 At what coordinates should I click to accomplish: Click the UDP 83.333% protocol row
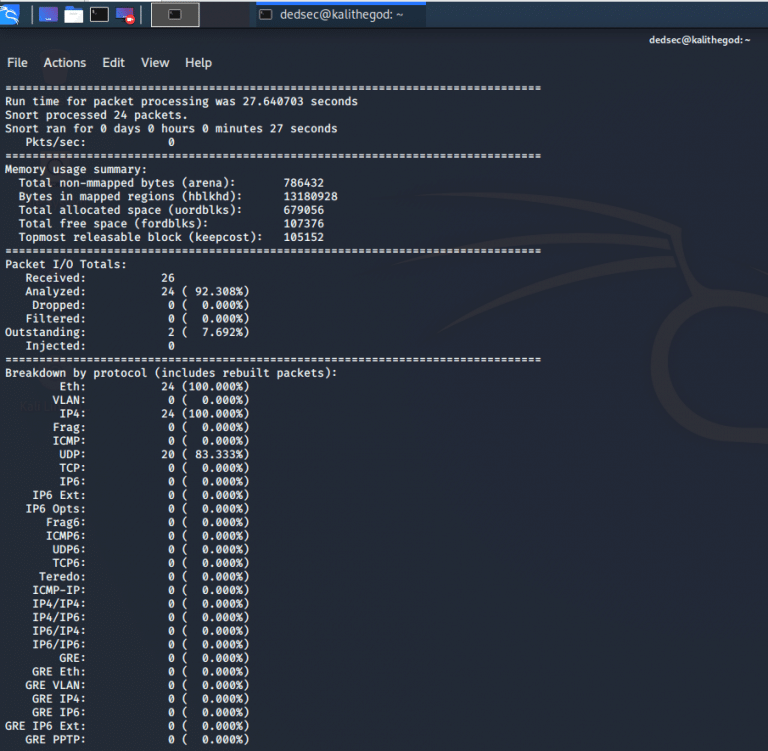tap(150, 454)
